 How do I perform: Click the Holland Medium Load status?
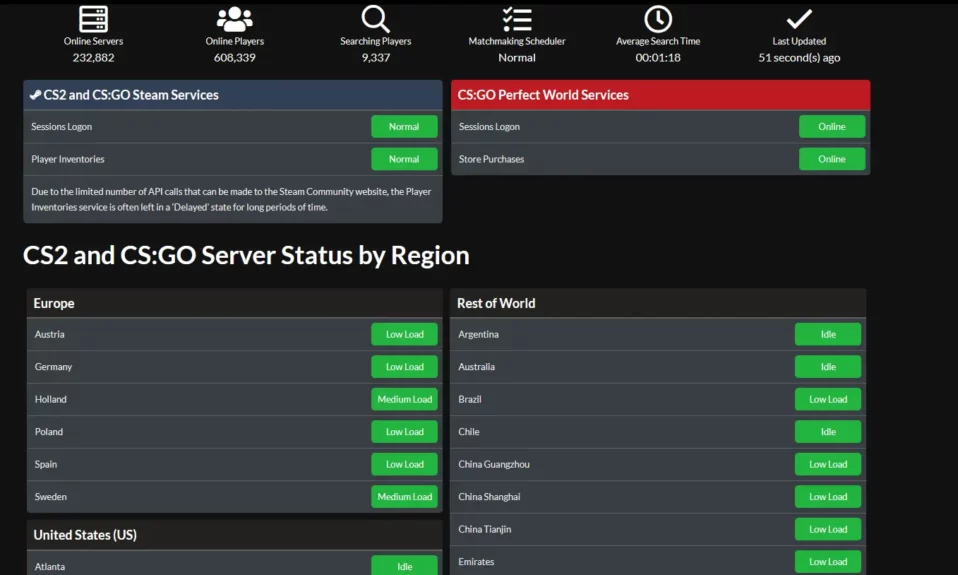404,399
